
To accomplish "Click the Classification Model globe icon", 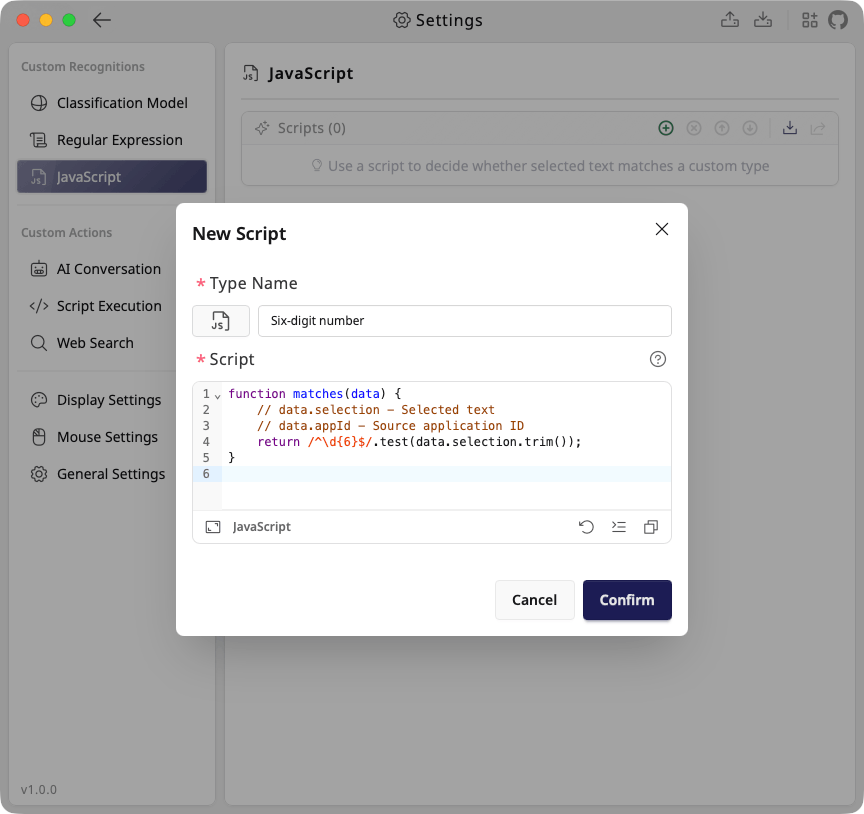I will click(39, 103).
